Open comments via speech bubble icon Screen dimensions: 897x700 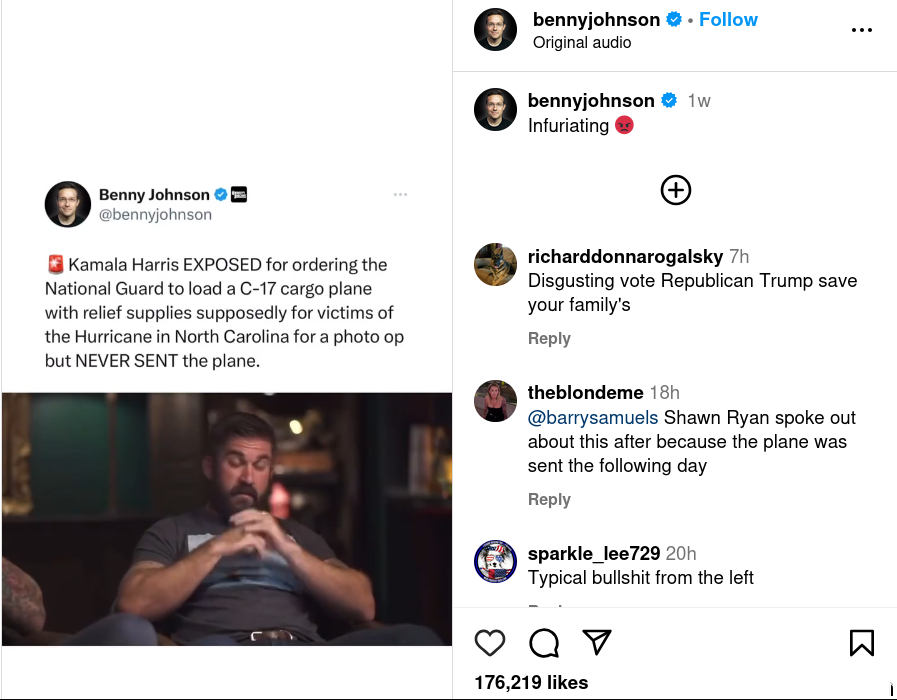coord(543,642)
